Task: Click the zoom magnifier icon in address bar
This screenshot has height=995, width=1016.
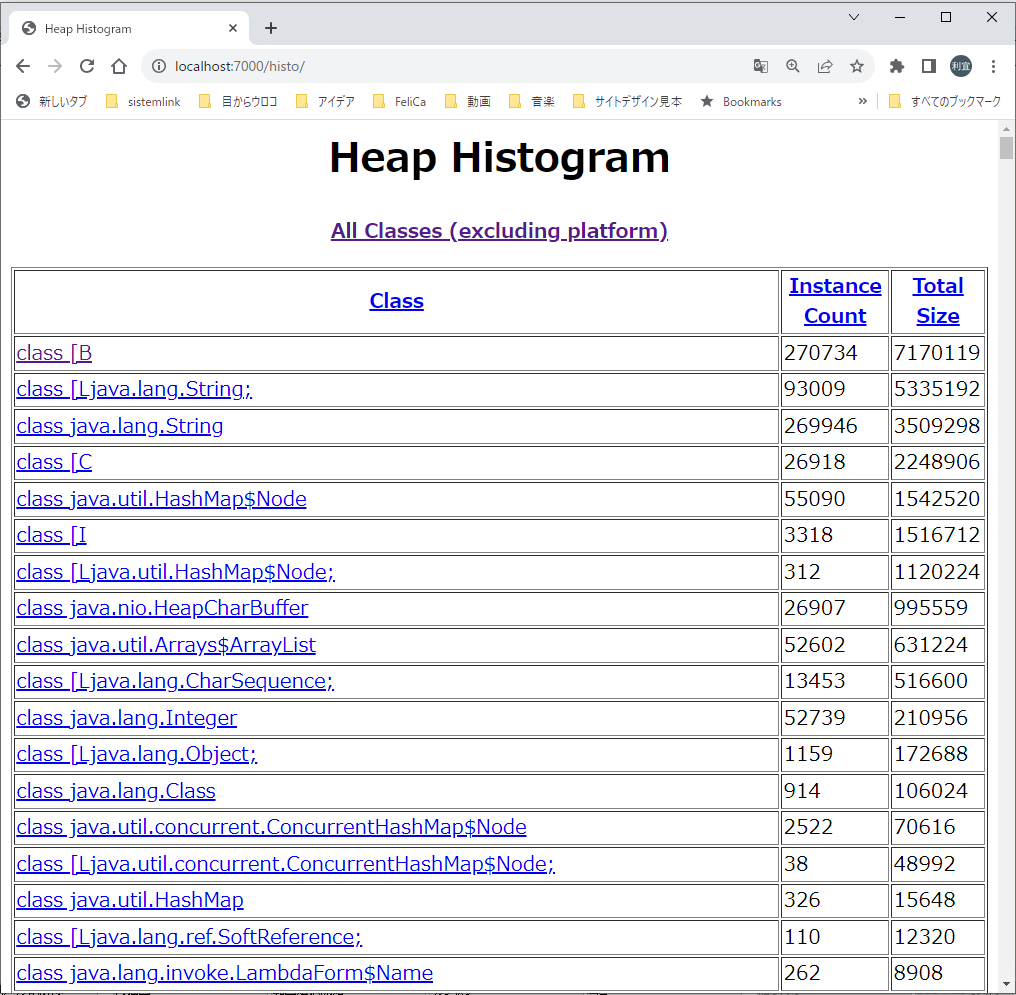Action: [x=793, y=65]
